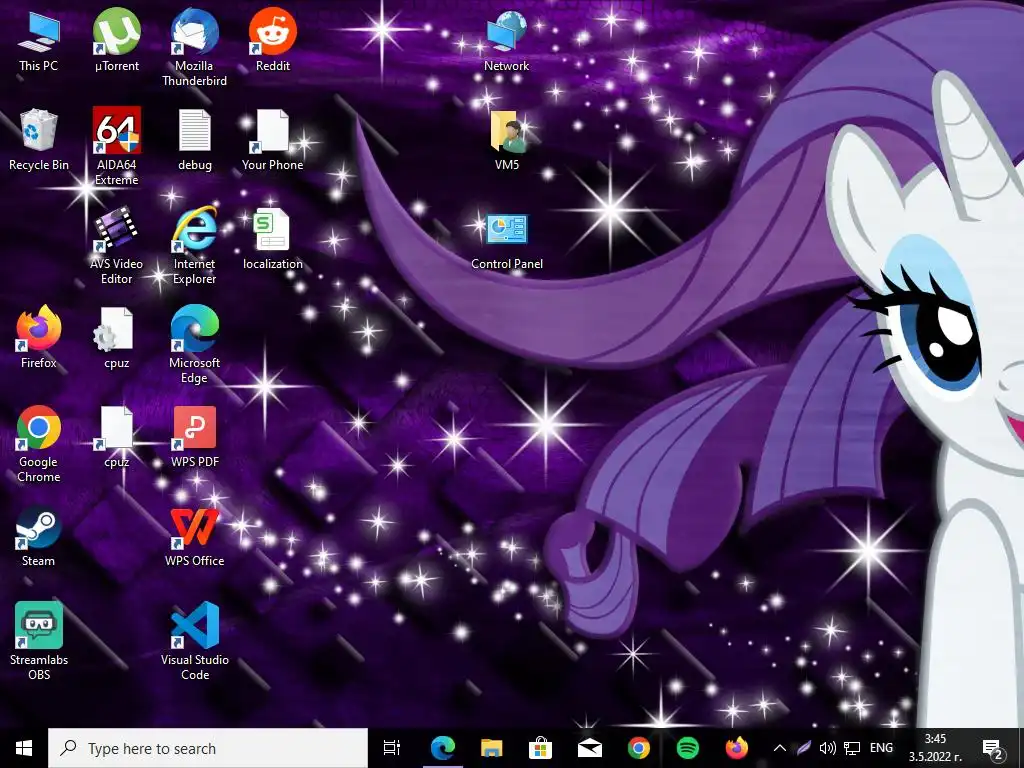Click the Type here to search box
Image resolution: width=1024 pixels, height=768 pixels.
(x=208, y=748)
